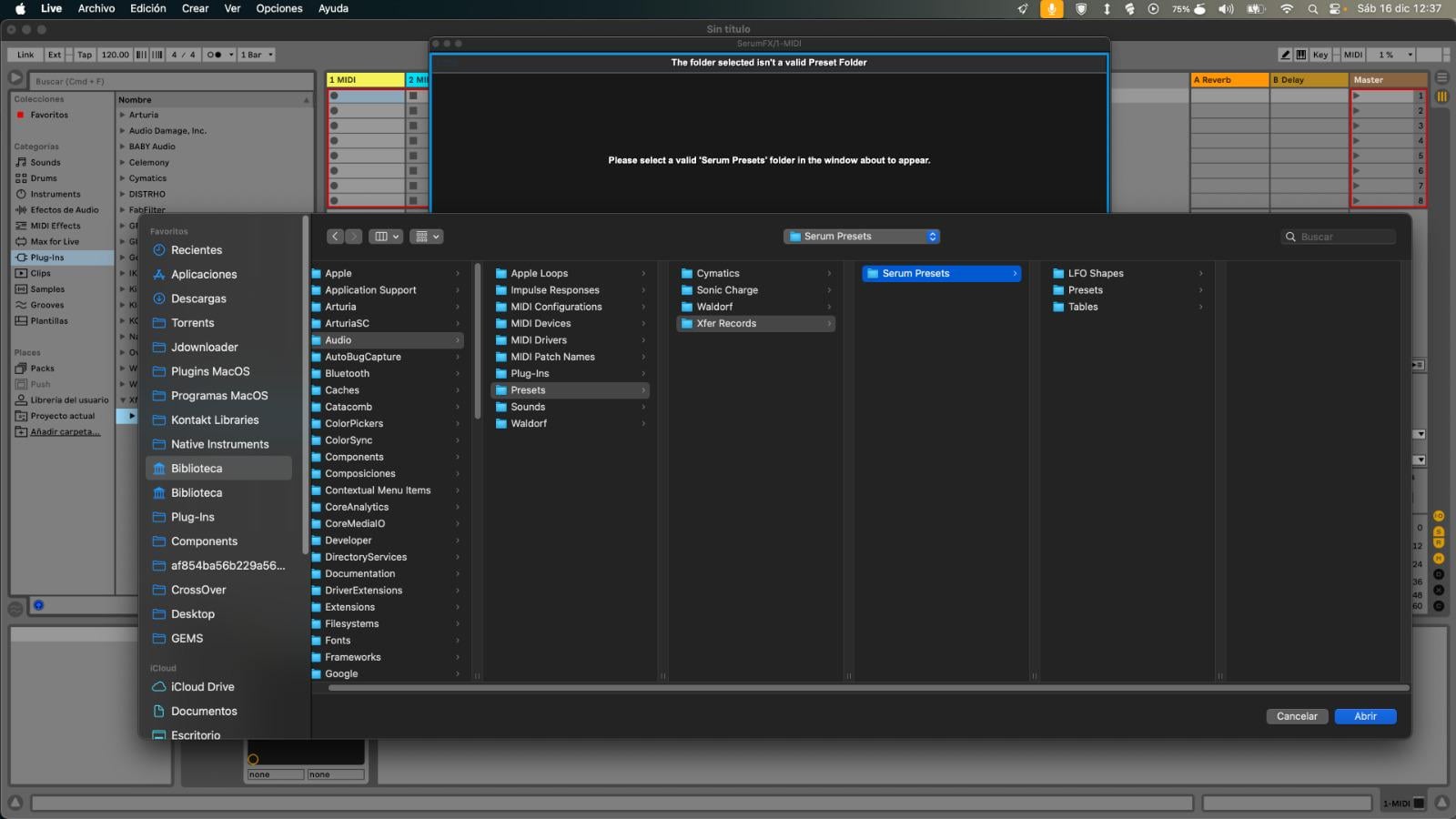
Task: Open Spotlight search in menu bar
Action: tap(1312, 8)
